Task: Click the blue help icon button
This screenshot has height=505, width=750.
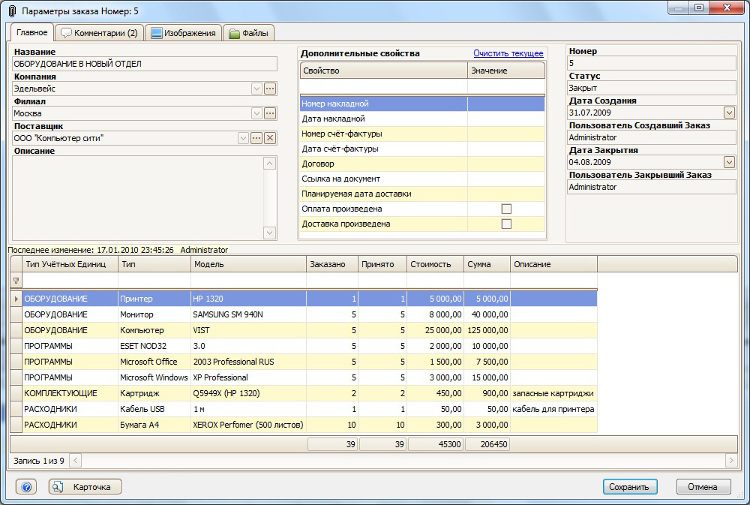Action: (x=27, y=487)
